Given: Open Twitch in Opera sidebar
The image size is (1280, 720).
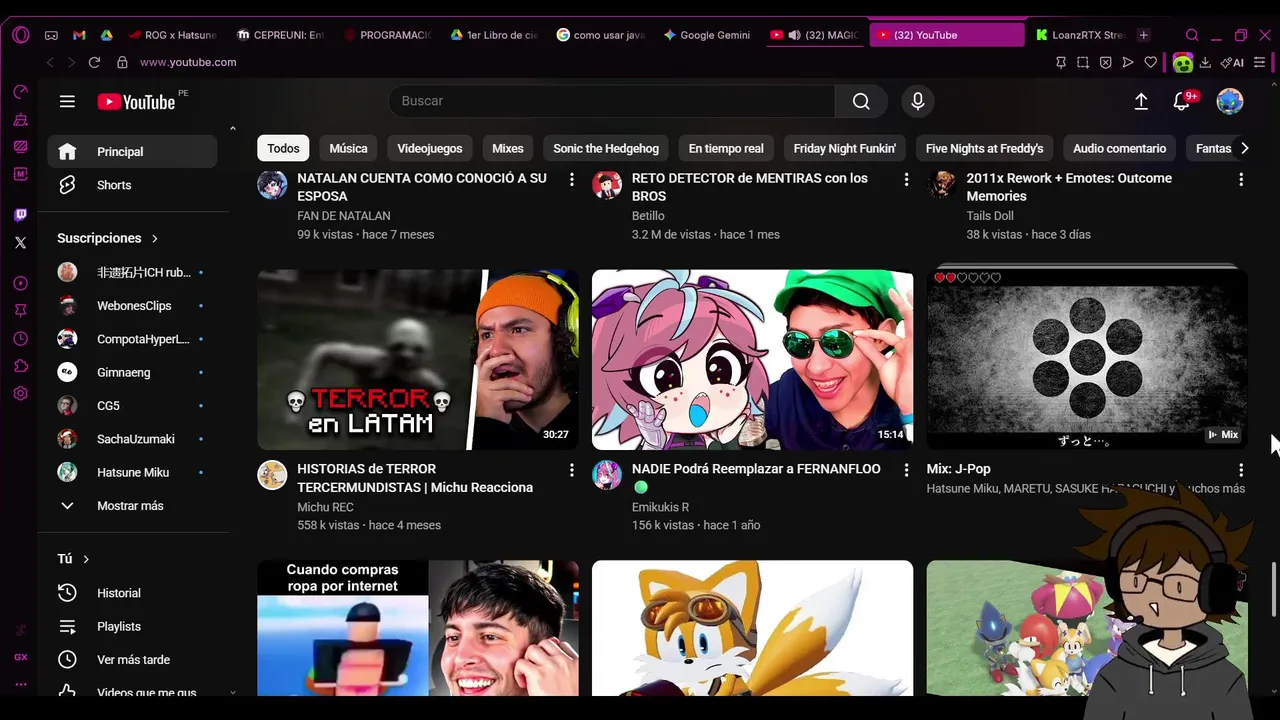Looking at the screenshot, I should [x=21, y=215].
